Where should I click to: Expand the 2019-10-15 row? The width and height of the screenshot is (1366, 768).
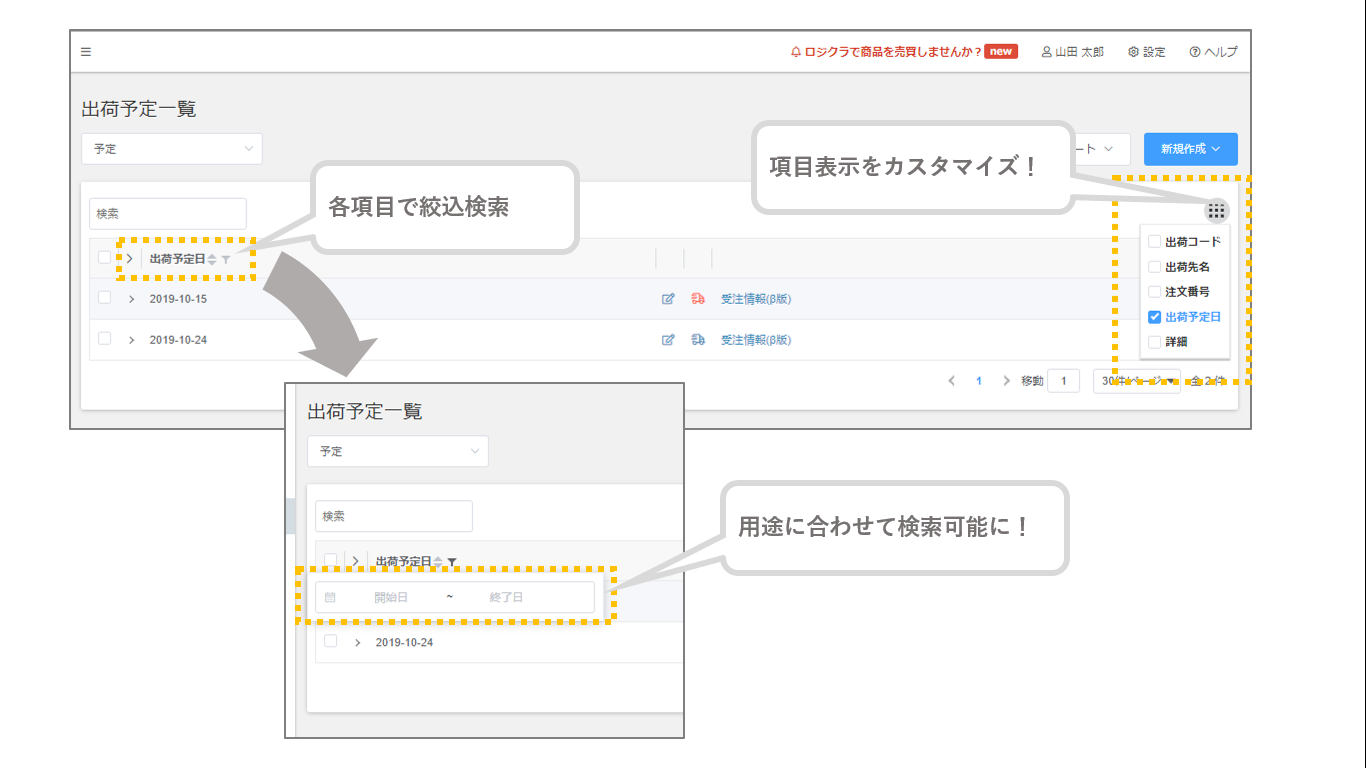tap(131, 299)
